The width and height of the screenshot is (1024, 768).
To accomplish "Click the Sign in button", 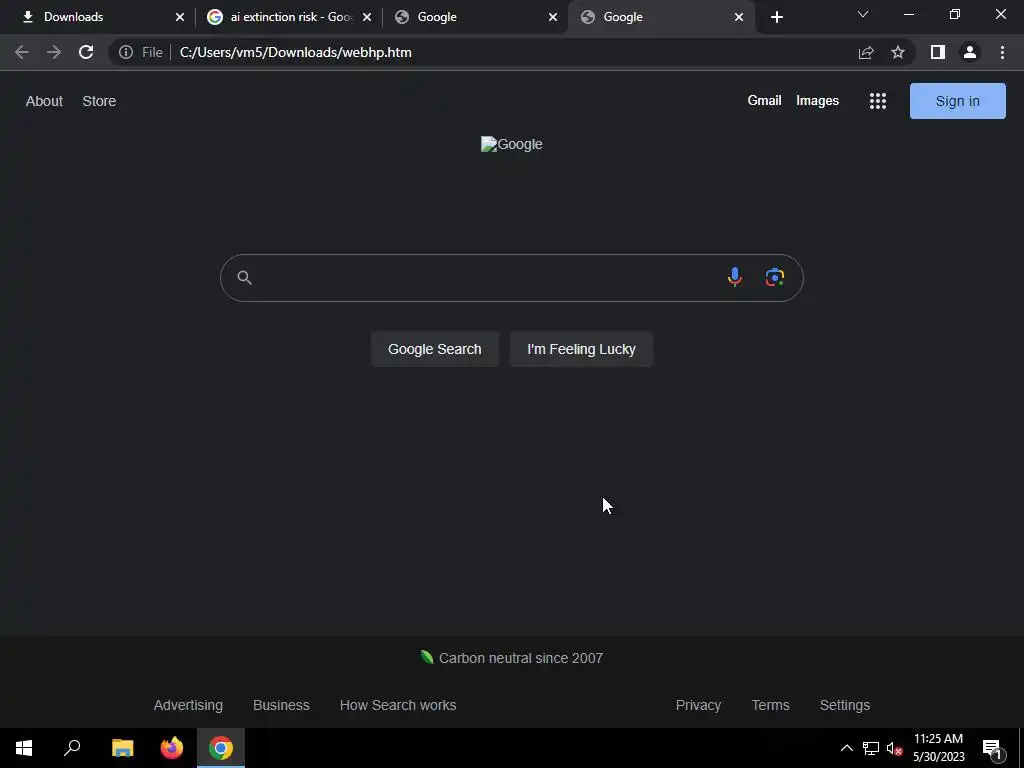I will 957,101.
